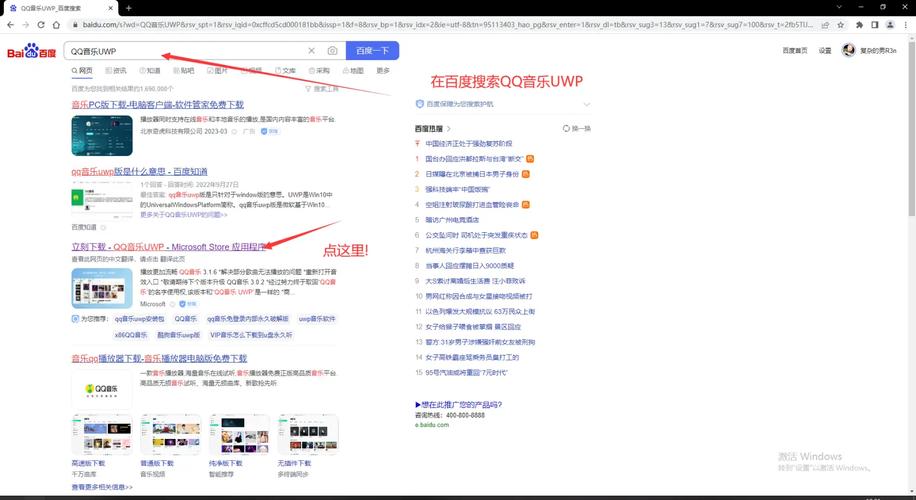Viewport: 916px width, 500px height.
Task: Switch to the 文库 tab
Action: tap(285, 71)
